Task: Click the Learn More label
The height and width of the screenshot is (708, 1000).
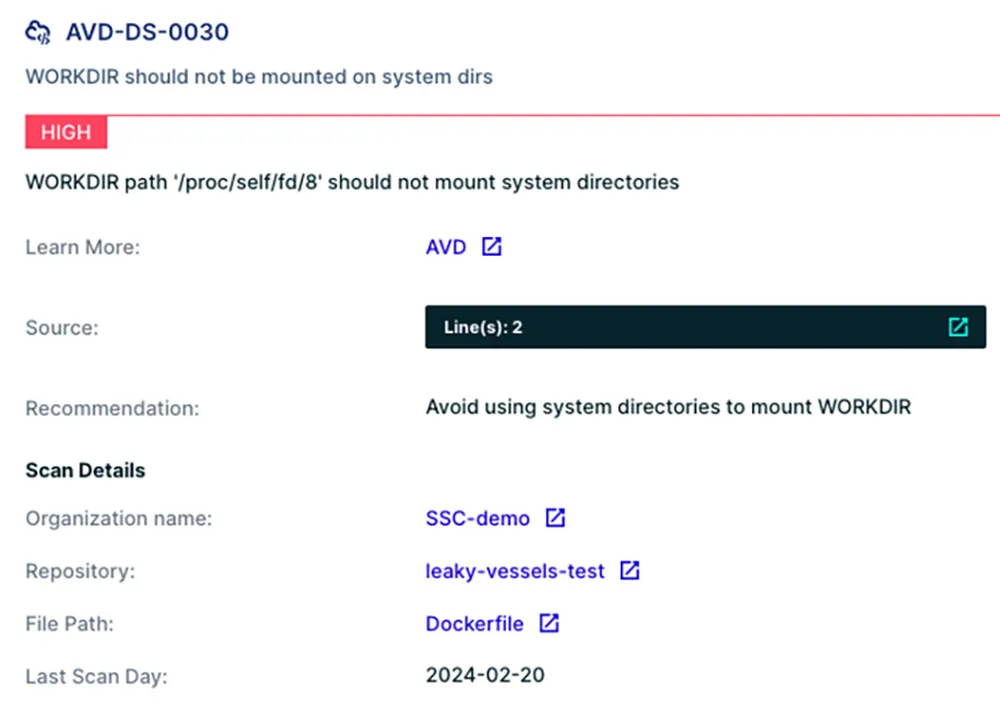Action: 82,247
